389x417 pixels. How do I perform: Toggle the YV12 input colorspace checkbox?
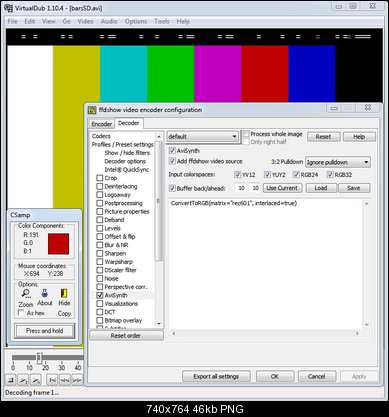click(237, 174)
